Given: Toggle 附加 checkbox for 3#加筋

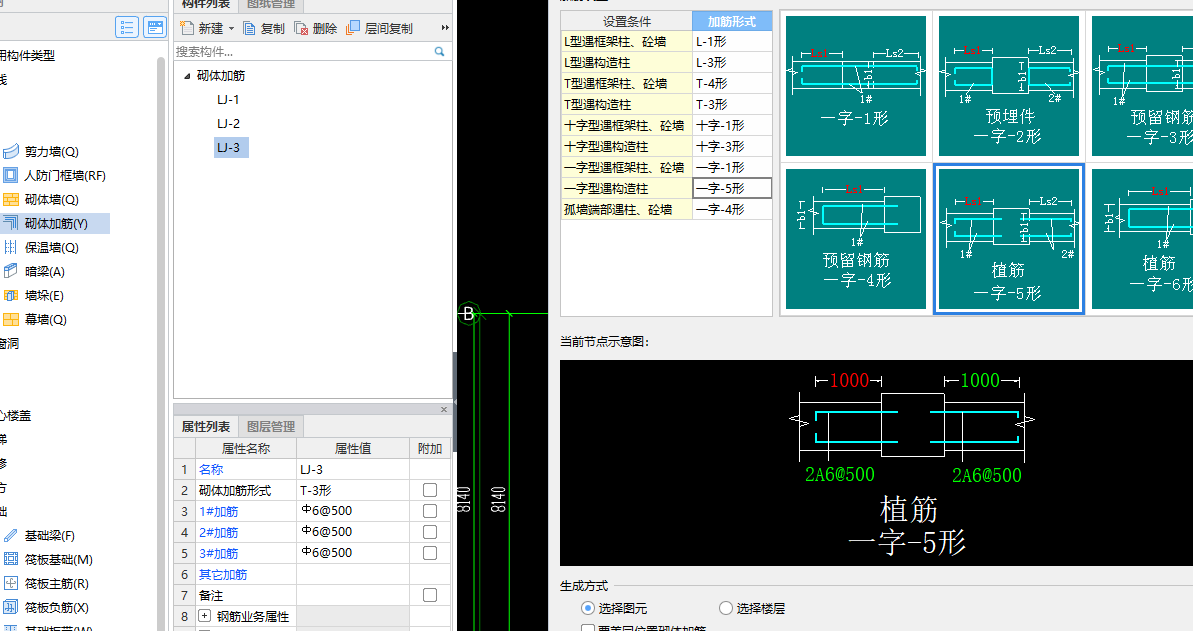Looking at the screenshot, I should tap(430, 553).
